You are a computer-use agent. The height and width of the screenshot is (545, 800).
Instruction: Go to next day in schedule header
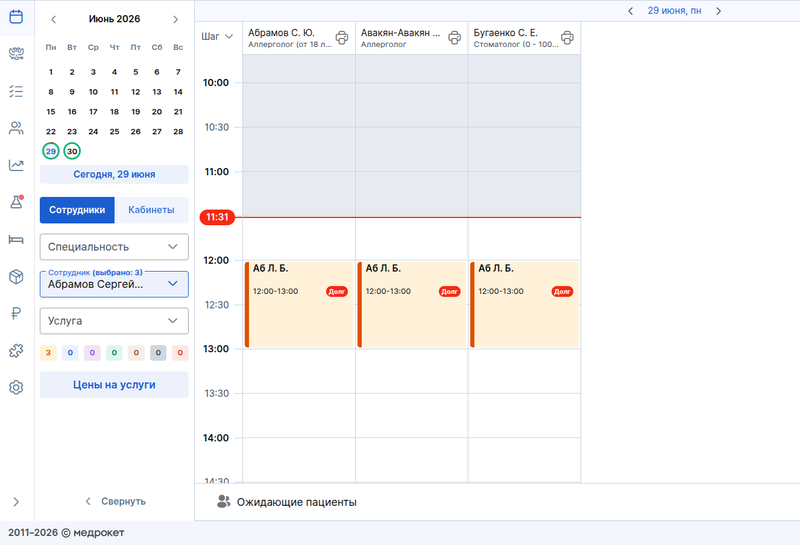click(x=718, y=11)
